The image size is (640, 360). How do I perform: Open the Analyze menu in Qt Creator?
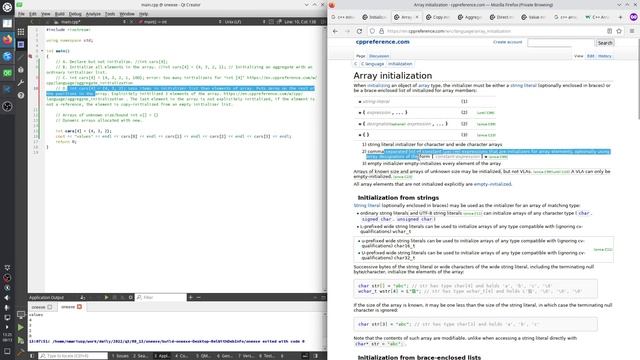tap(93, 14)
